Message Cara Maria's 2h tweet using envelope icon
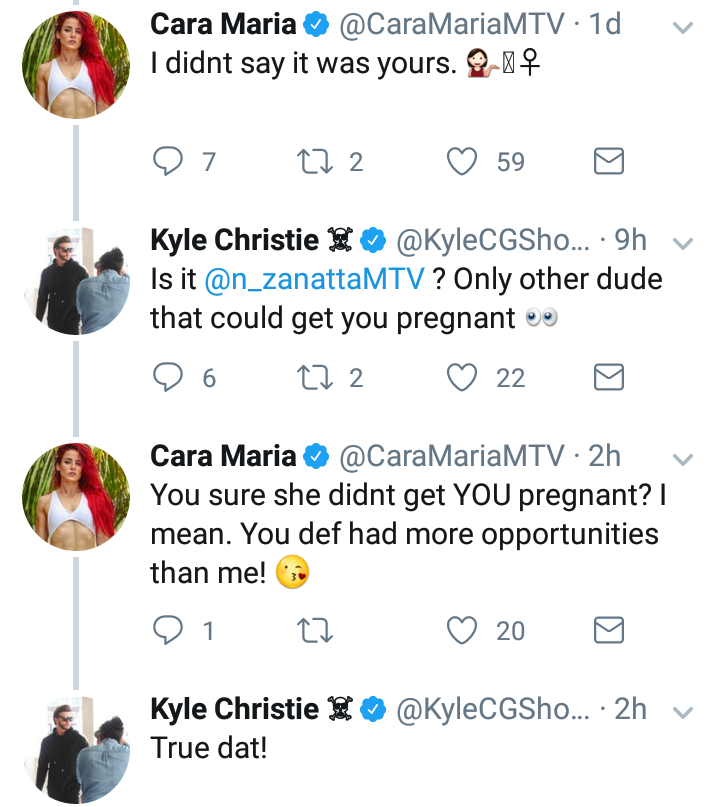The width and height of the screenshot is (718, 807). pyautogui.click(x=609, y=630)
